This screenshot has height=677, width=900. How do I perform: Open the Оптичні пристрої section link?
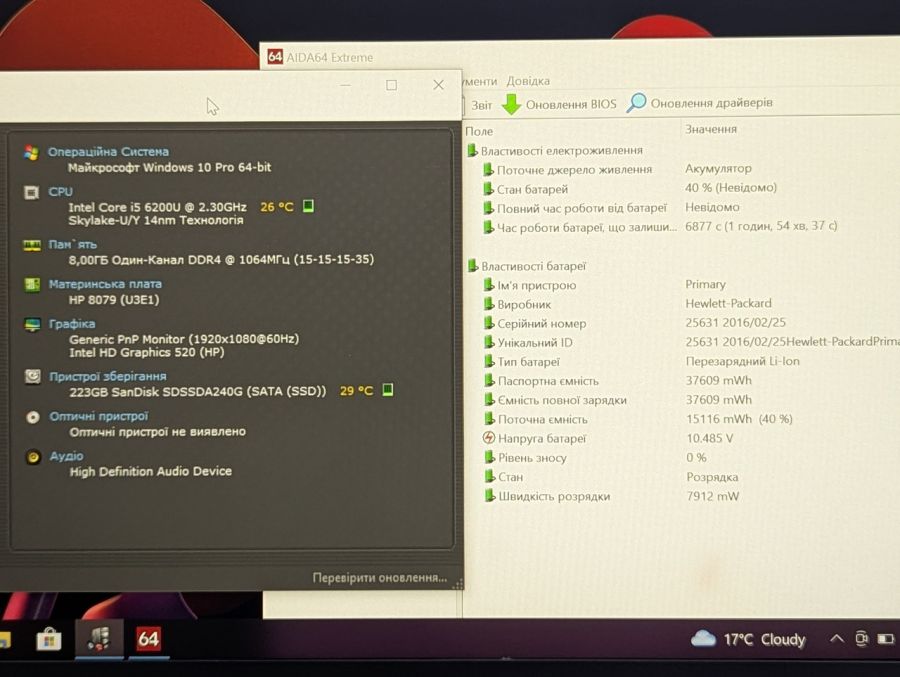coord(99,416)
